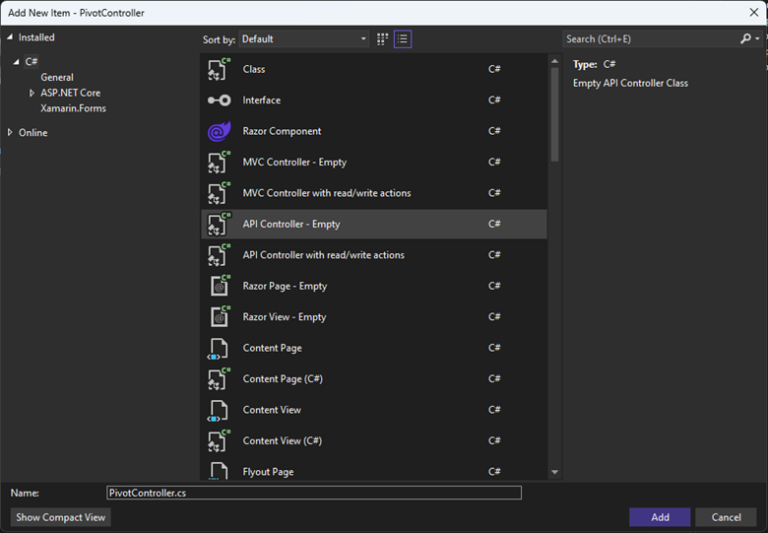Choose the Content View template icon
This screenshot has width=768, height=533.
coord(219,410)
